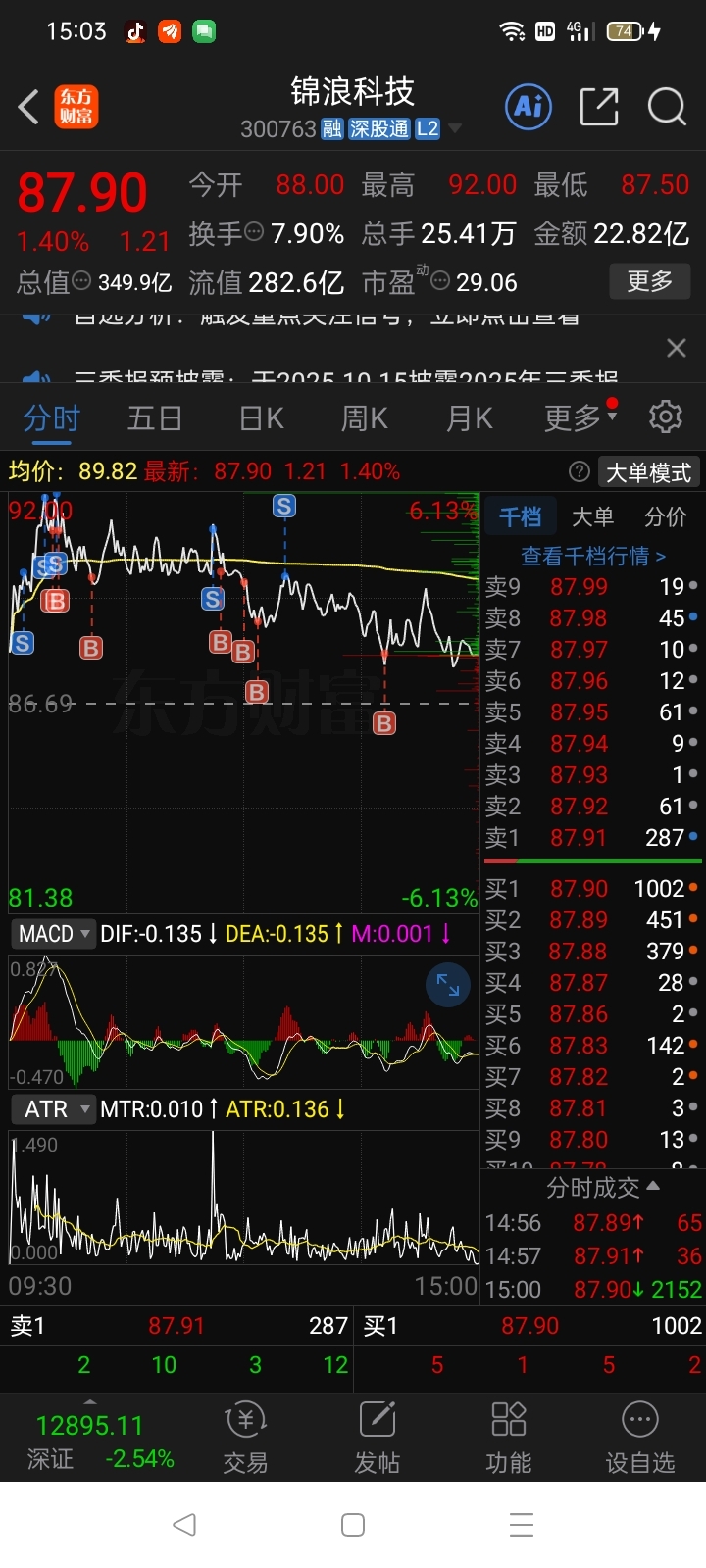Select the 分价 tab
Image resolution: width=706 pixels, height=1568 pixels.
(x=665, y=516)
